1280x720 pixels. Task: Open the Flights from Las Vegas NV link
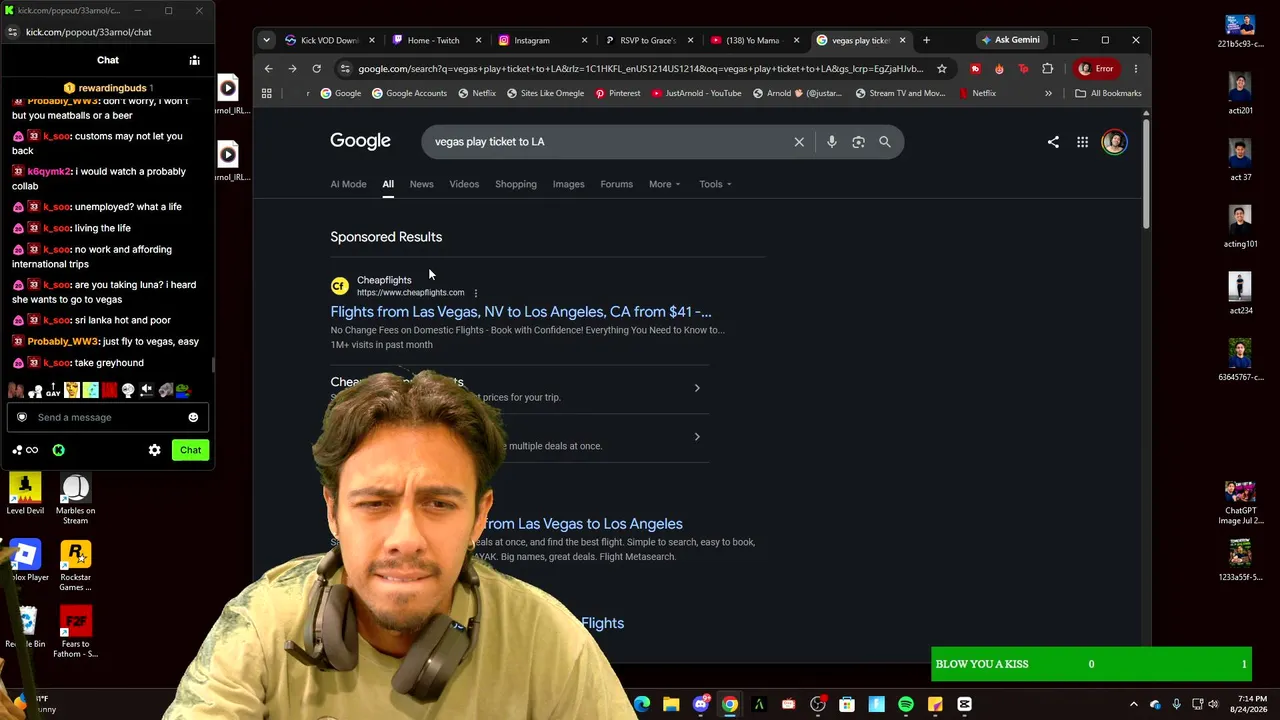[521, 312]
